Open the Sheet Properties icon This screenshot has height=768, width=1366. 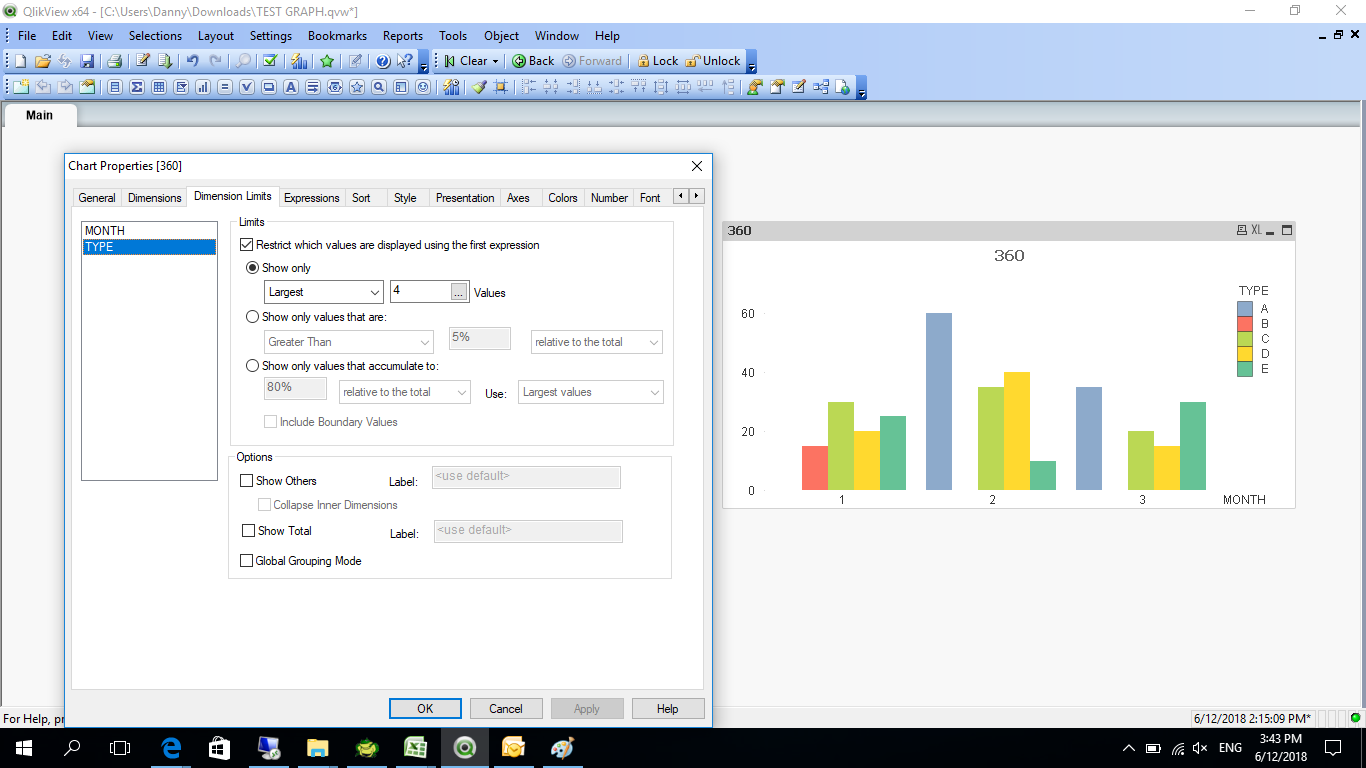tap(87, 87)
